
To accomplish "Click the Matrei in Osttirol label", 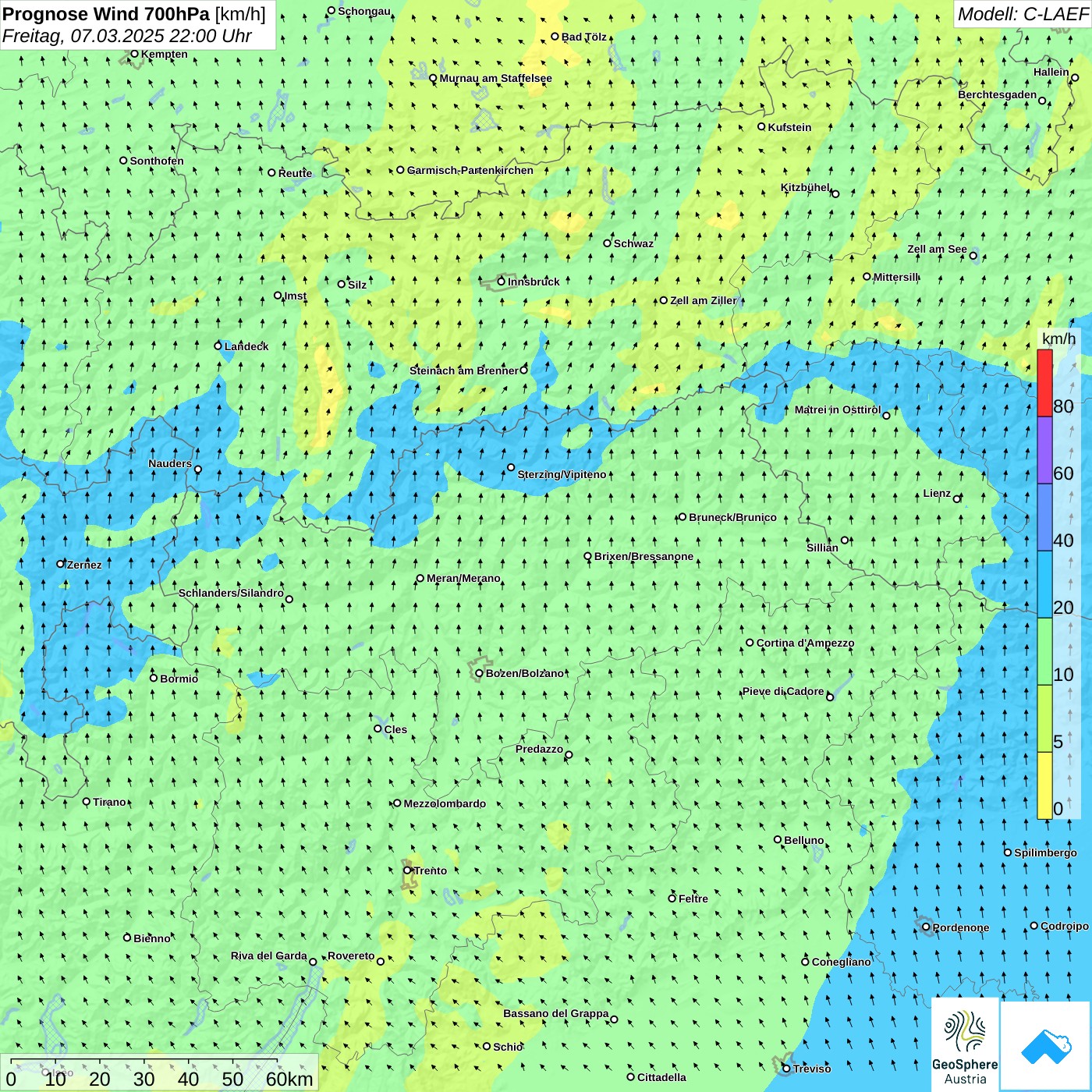I will (x=838, y=409).
